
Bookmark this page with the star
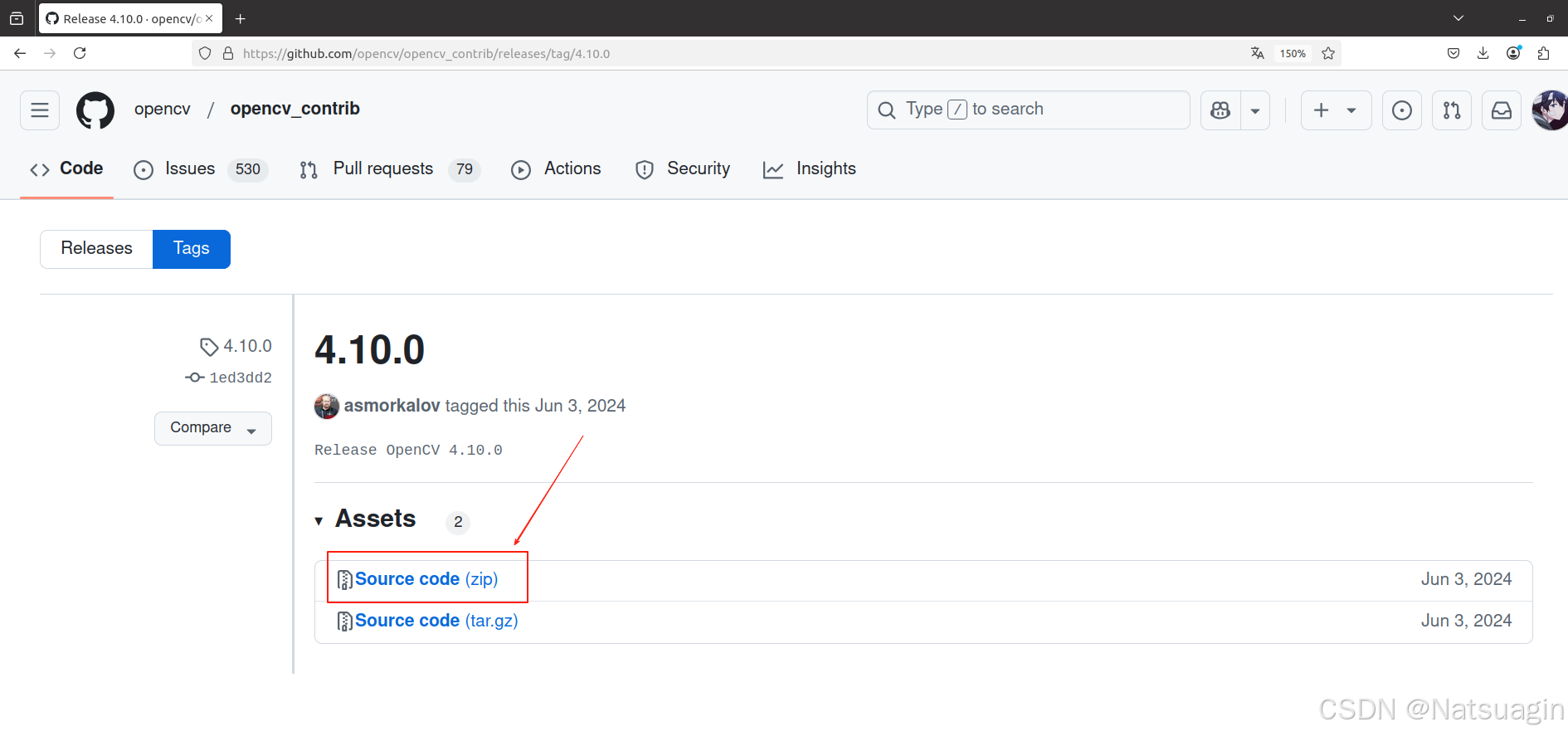click(x=1328, y=53)
